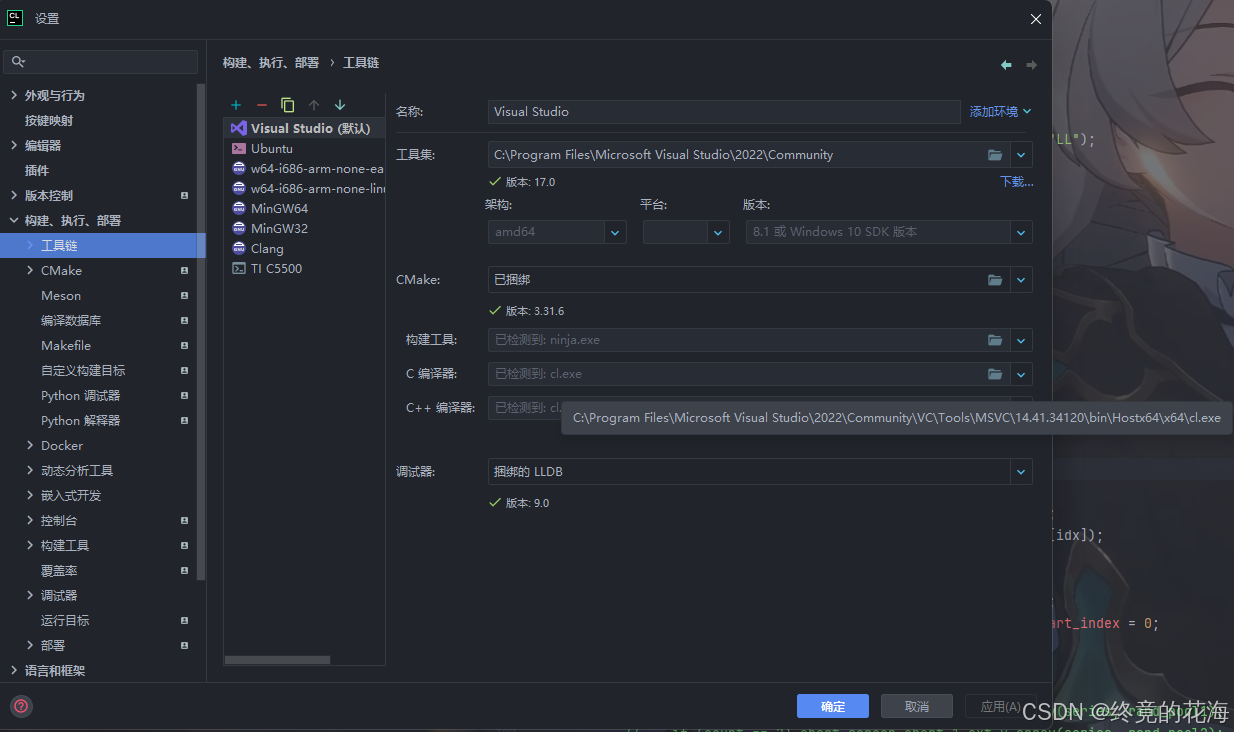This screenshot has width=1234, height=732.
Task: Close the 设置 dialog
Action: point(1036,18)
